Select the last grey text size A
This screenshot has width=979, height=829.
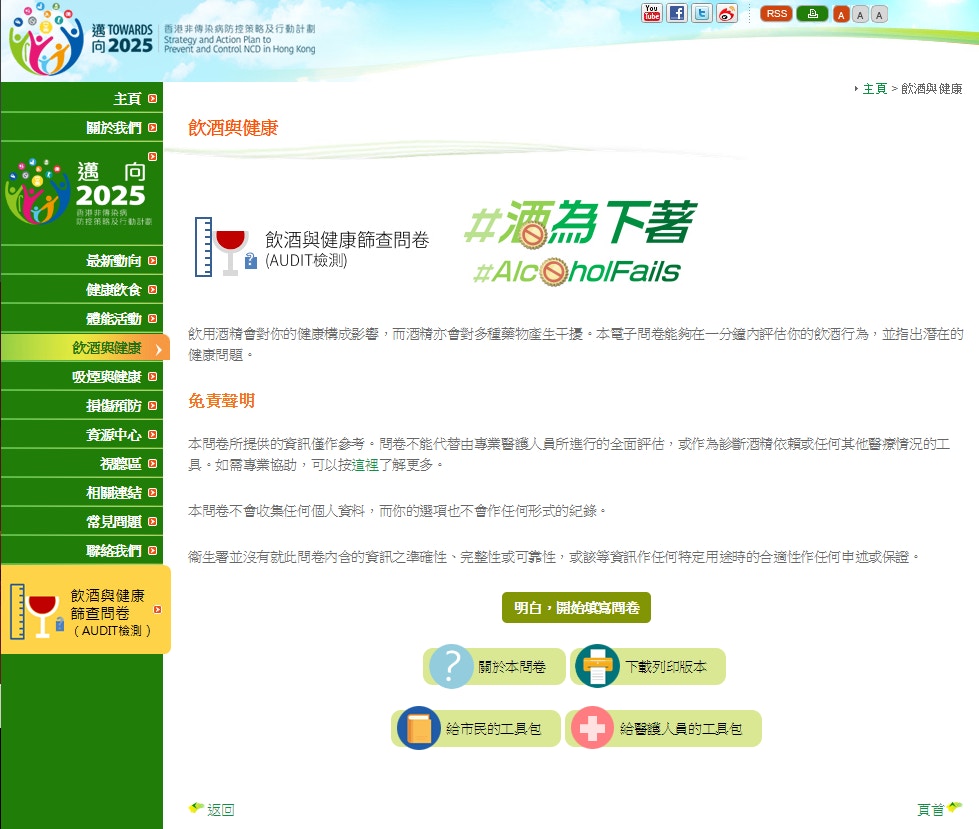879,14
